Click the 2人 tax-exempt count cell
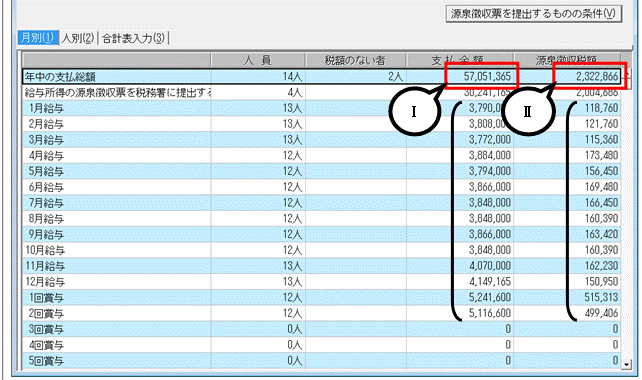Screen dimensions: 642x380 coord(395,77)
